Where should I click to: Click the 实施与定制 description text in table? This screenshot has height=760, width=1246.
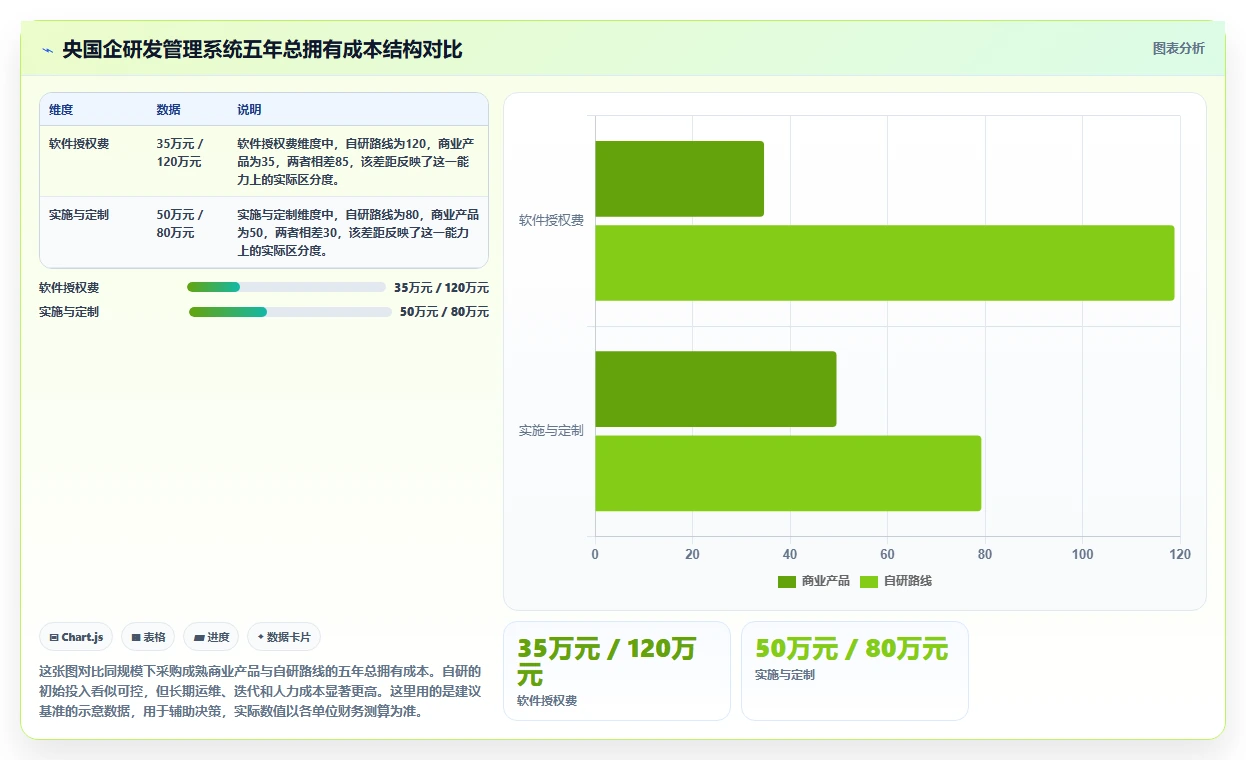pyautogui.click(x=358, y=233)
